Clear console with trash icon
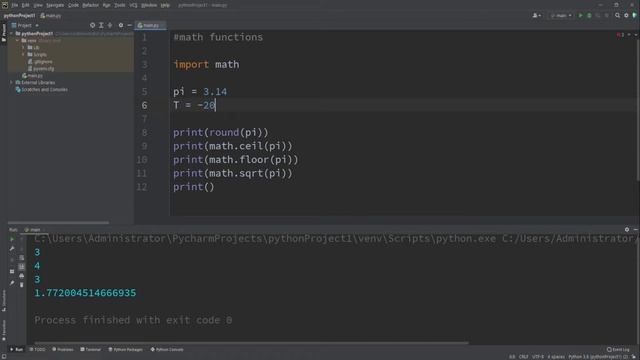This screenshot has width=640, height=360. click(22, 284)
